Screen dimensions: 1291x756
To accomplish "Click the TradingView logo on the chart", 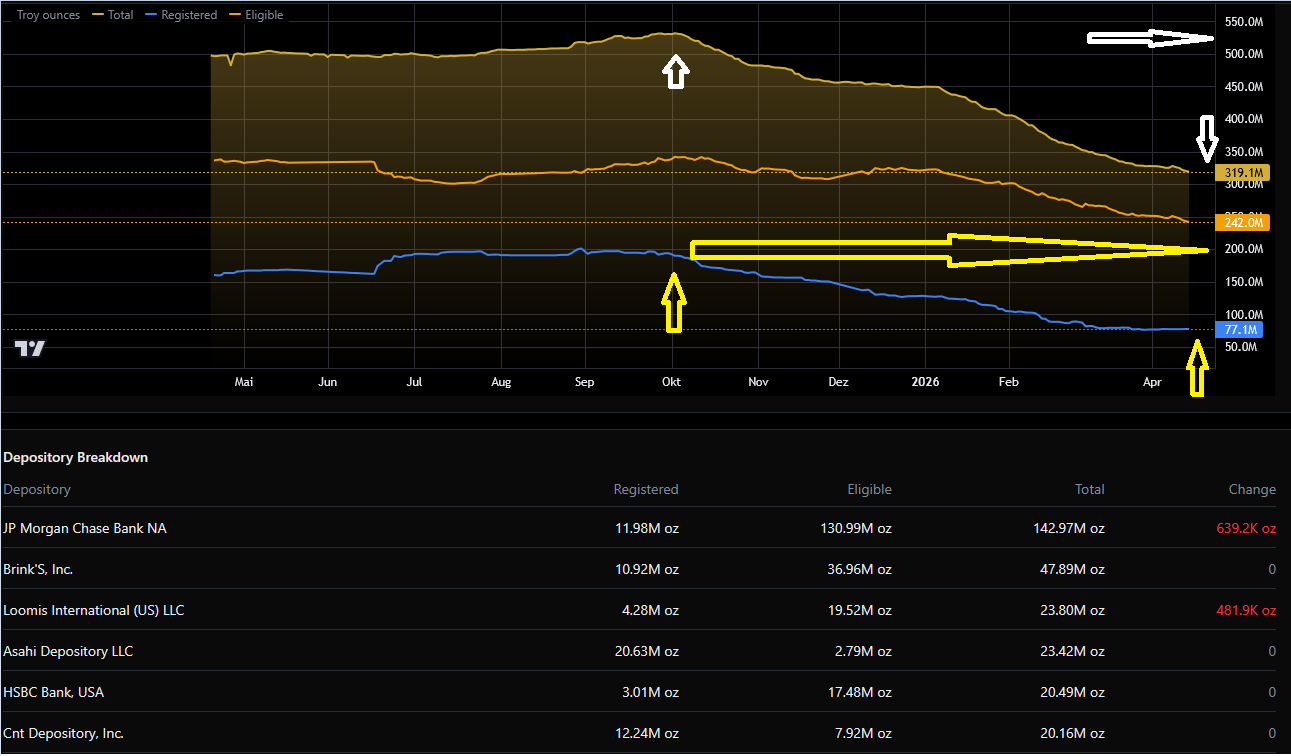I will coord(30,348).
